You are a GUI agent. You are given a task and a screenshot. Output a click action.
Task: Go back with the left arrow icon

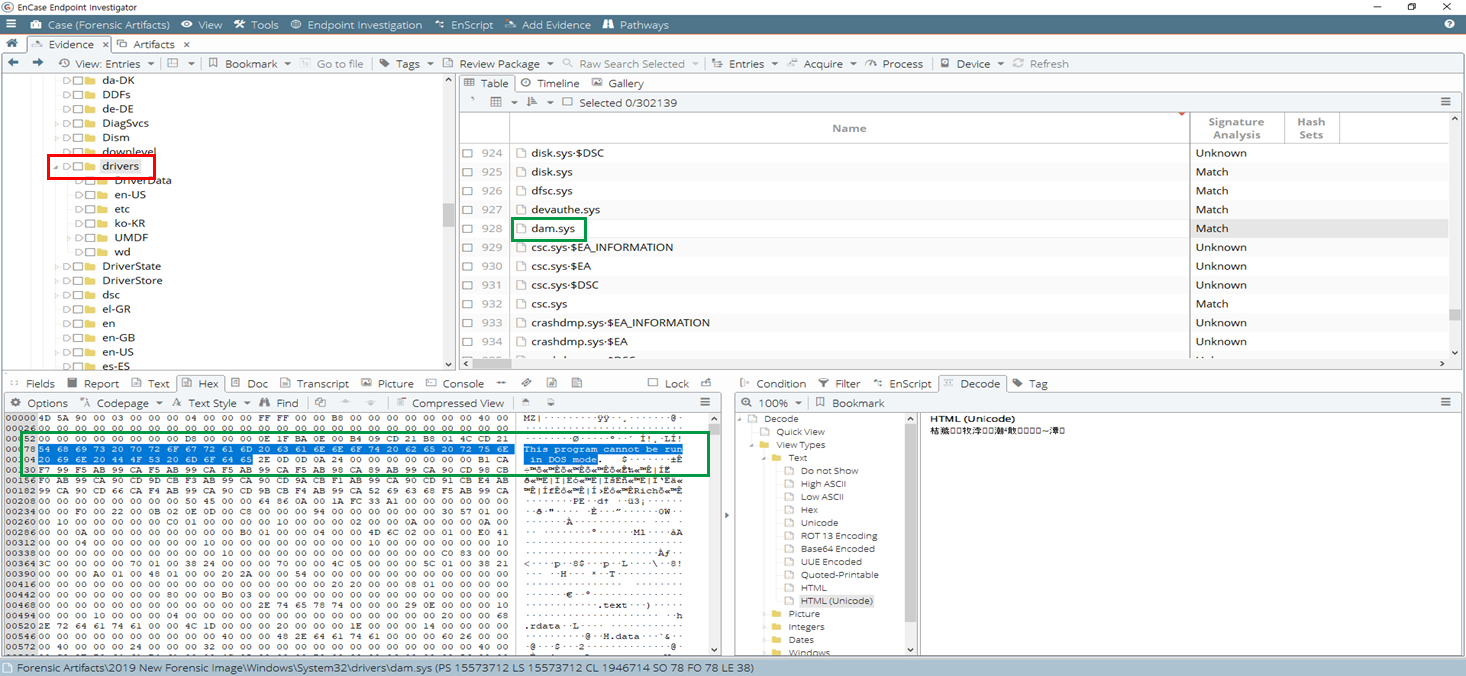pyautogui.click(x=13, y=63)
